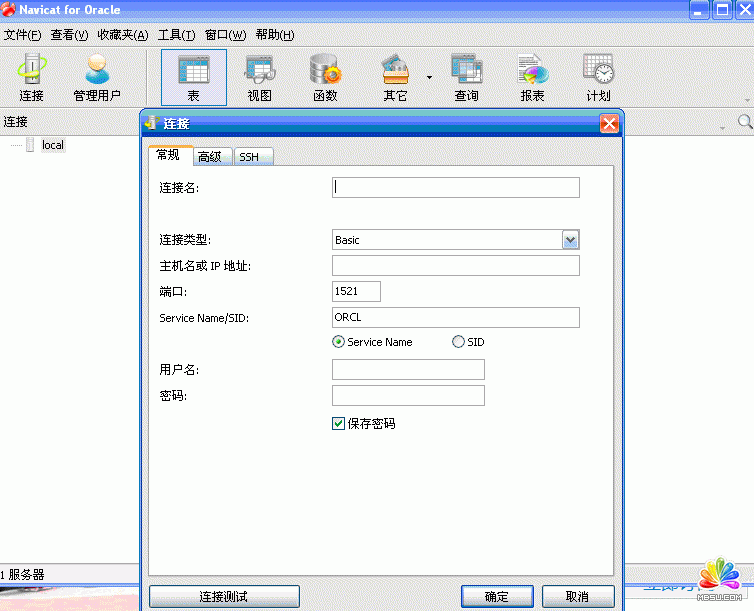The width and height of the screenshot is (754, 611).
Task: Select the Table (表) toolbar icon
Action: pyautogui.click(x=194, y=77)
